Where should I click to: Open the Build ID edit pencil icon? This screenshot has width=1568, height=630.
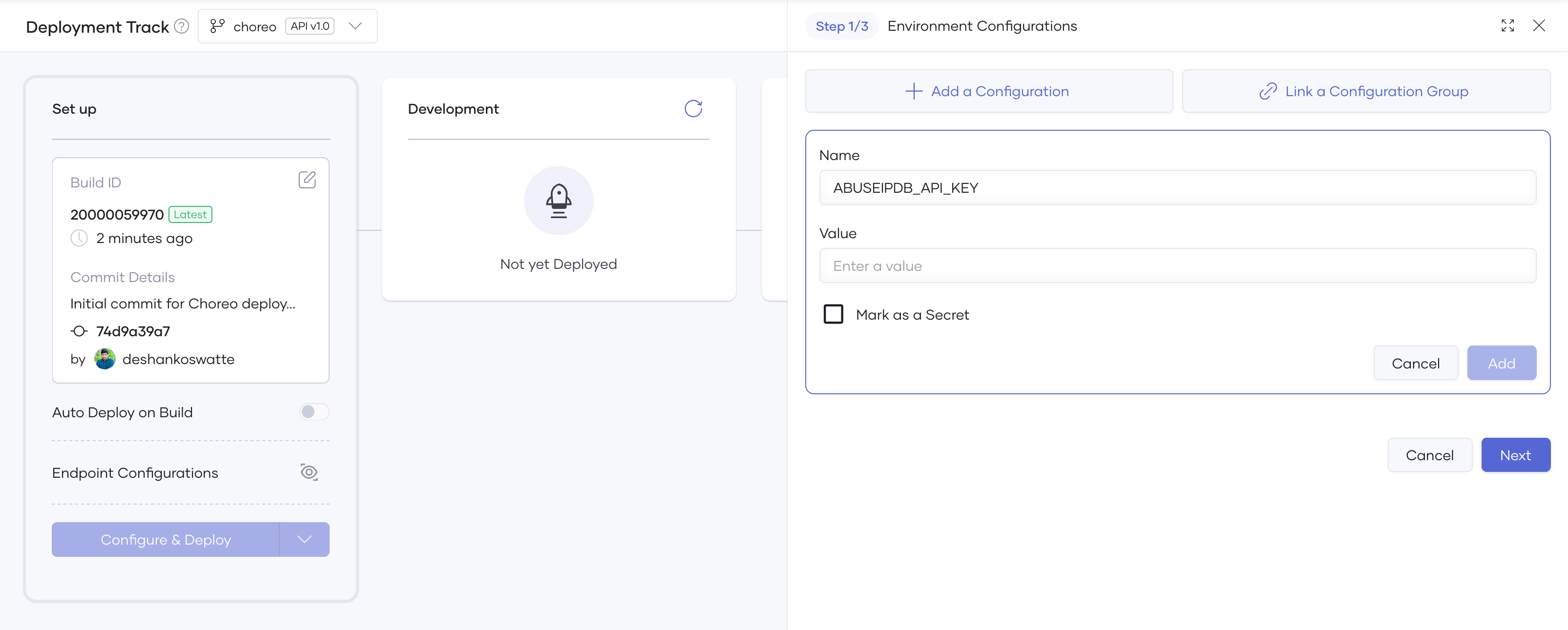point(307,180)
